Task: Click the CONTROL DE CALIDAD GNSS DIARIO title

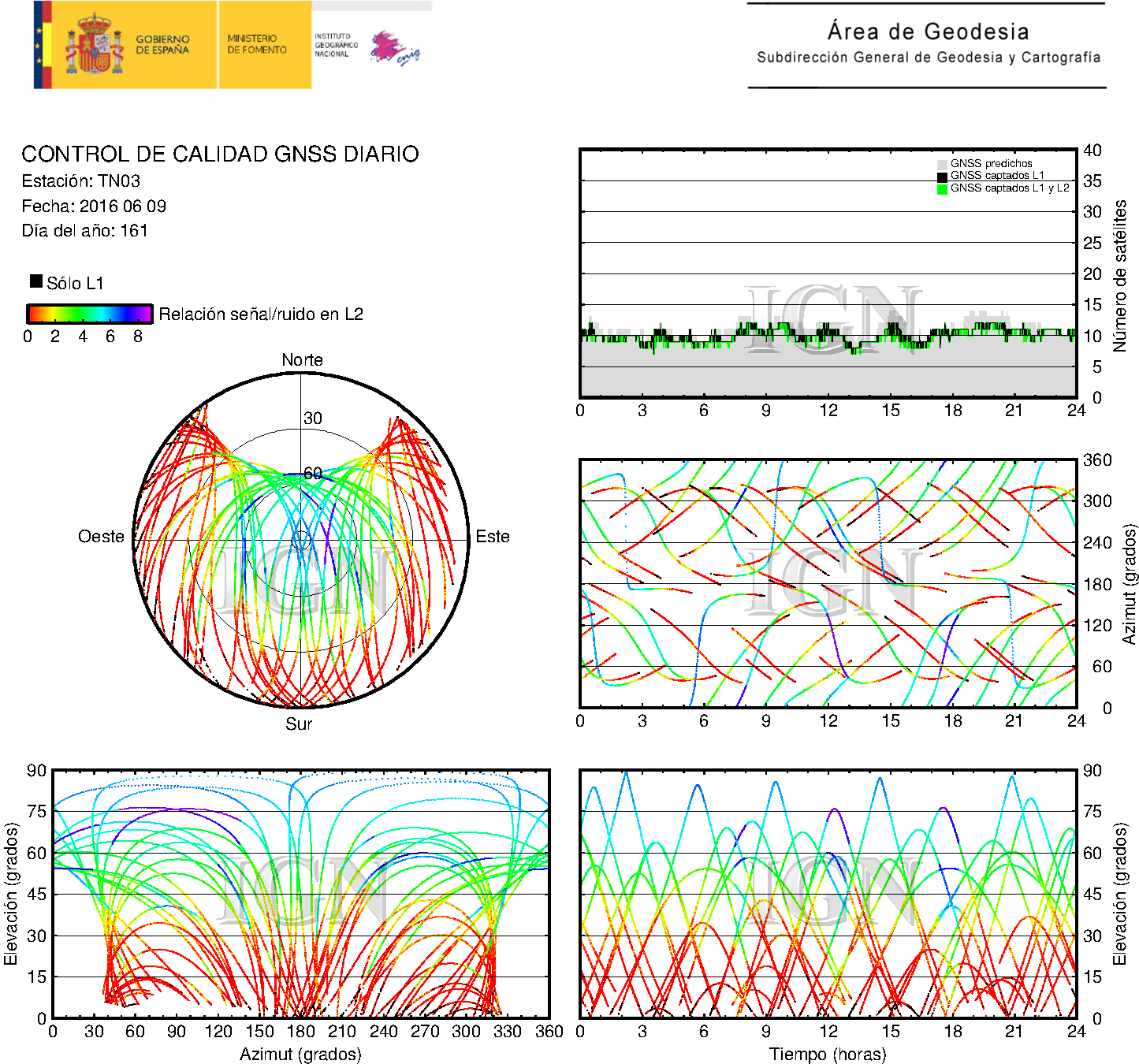Action: tap(220, 154)
